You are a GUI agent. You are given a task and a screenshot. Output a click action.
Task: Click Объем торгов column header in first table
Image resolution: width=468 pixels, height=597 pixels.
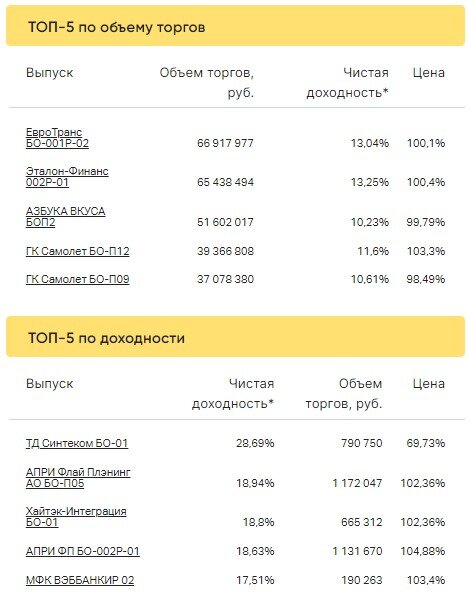pos(207,82)
